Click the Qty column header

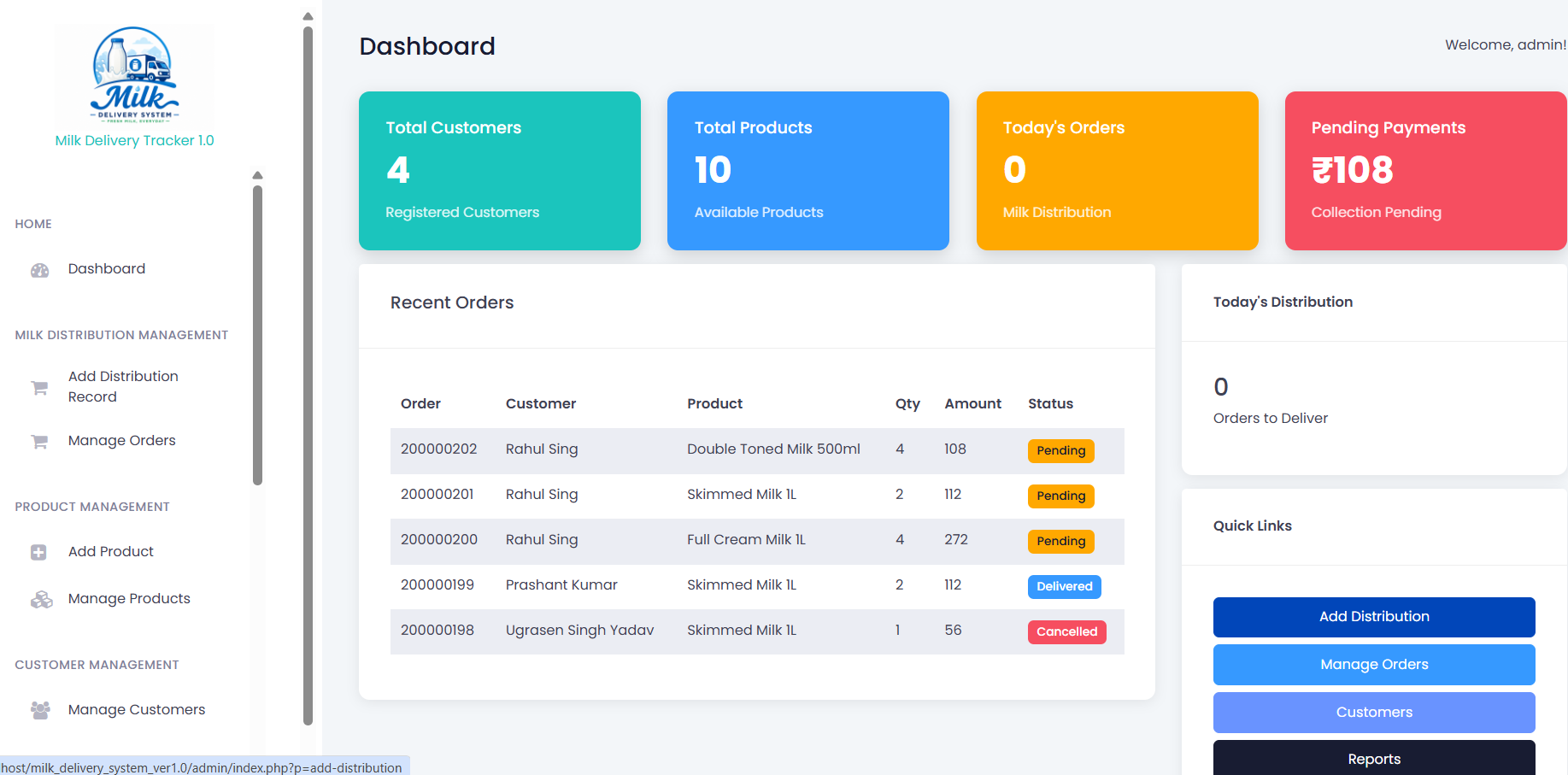pos(907,404)
